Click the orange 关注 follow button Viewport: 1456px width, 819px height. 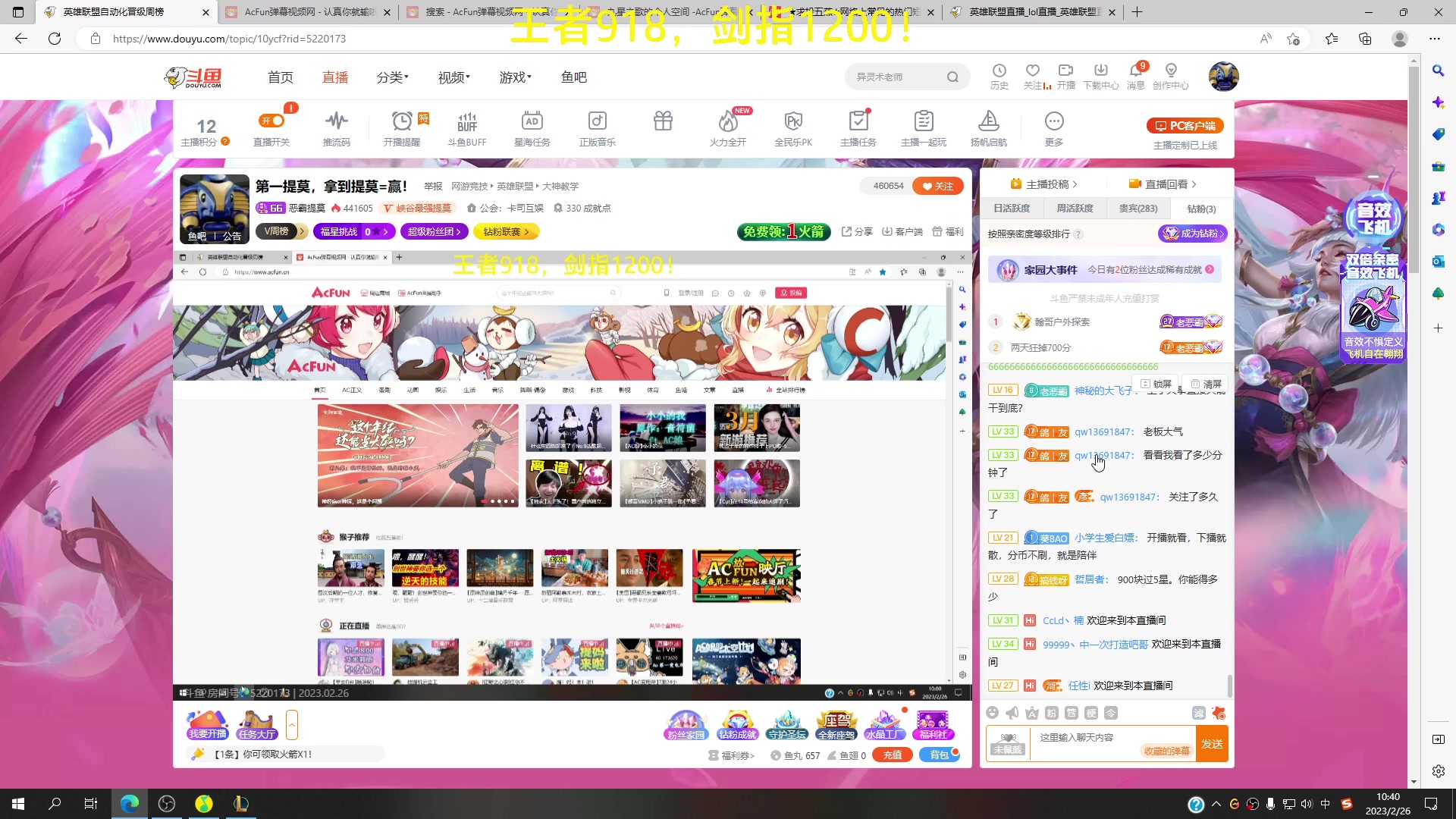tap(937, 185)
